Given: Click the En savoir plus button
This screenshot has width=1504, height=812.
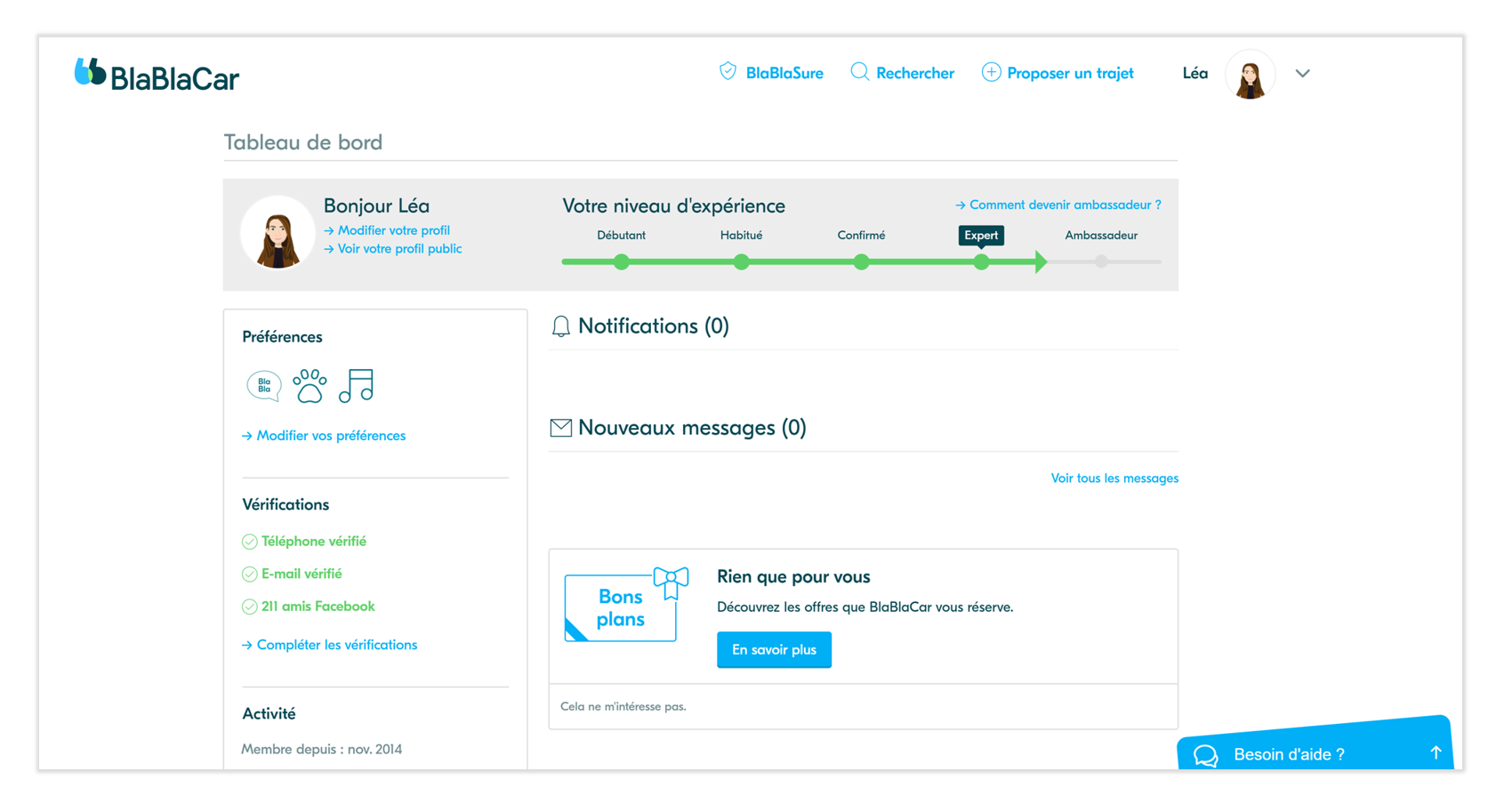Looking at the screenshot, I should pyautogui.click(x=774, y=650).
